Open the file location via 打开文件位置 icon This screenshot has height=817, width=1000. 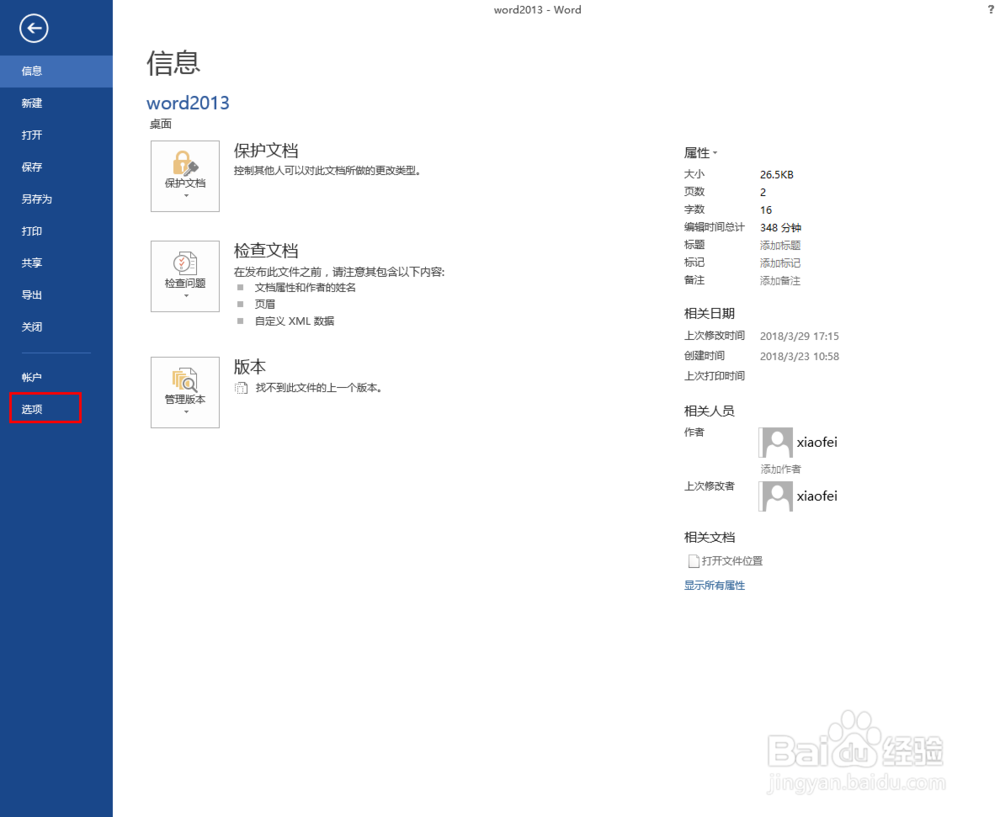click(x=694, y=560)
